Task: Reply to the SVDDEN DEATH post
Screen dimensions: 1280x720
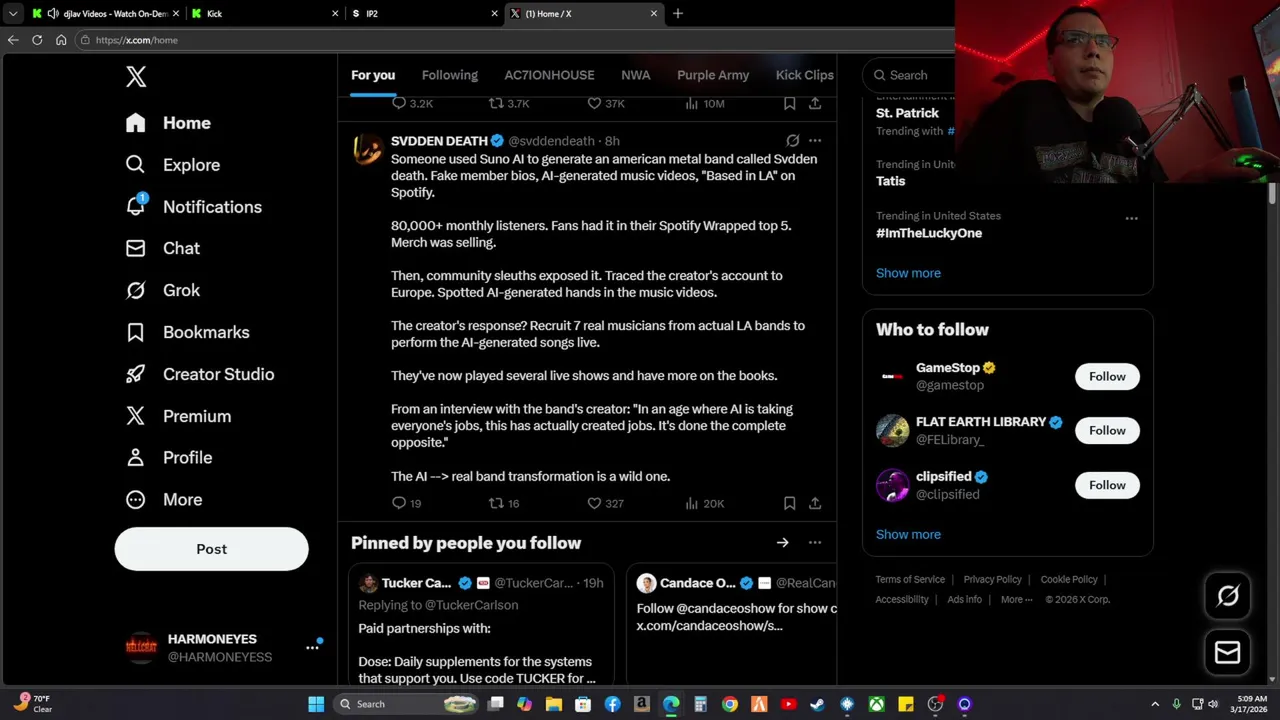Action: [406, 503]
